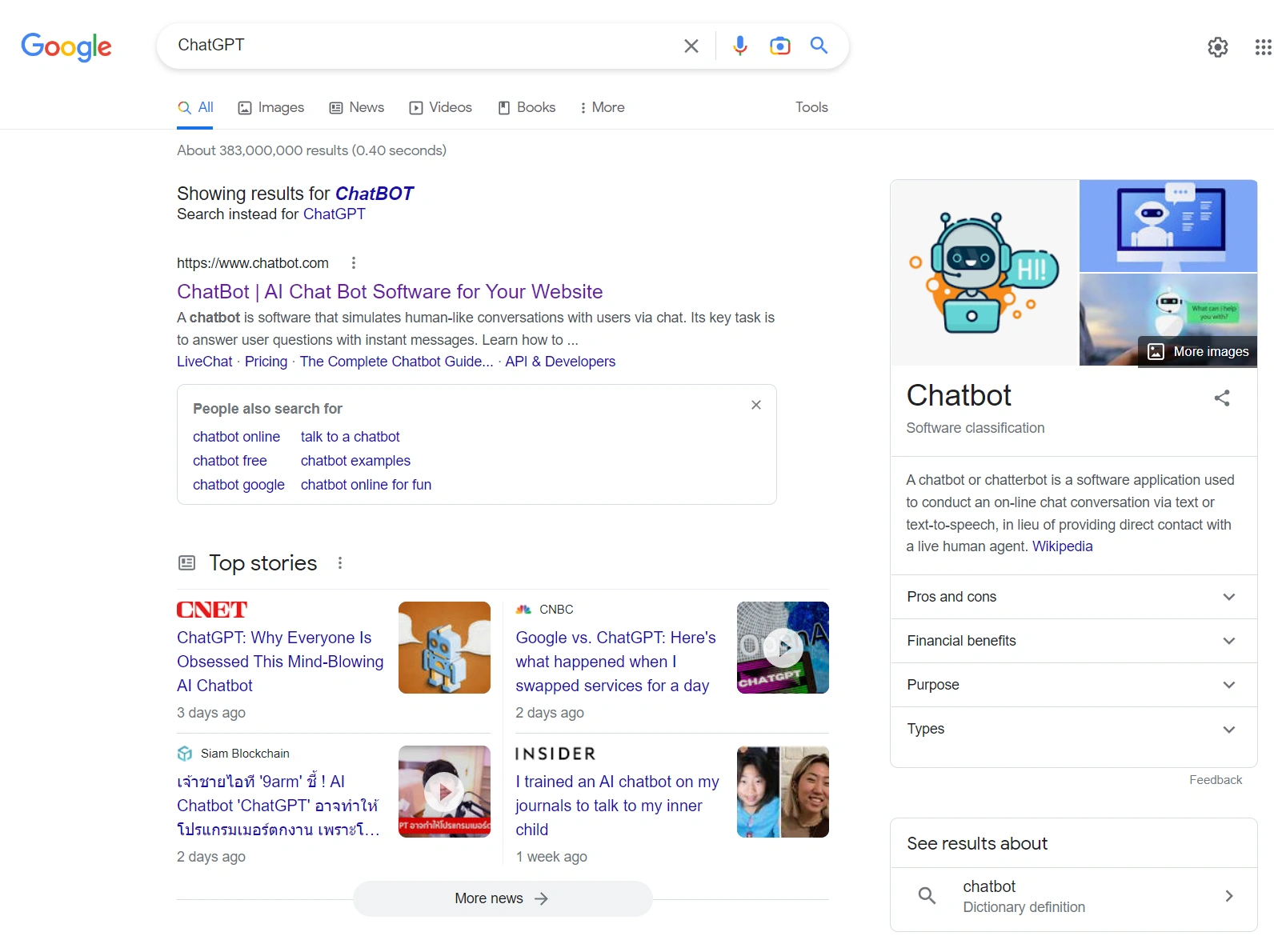1274x952 pixels.
Task: Open CNET ChatGPT Why Everyone Is Obsessed story
Action: [x=280, y=662]
